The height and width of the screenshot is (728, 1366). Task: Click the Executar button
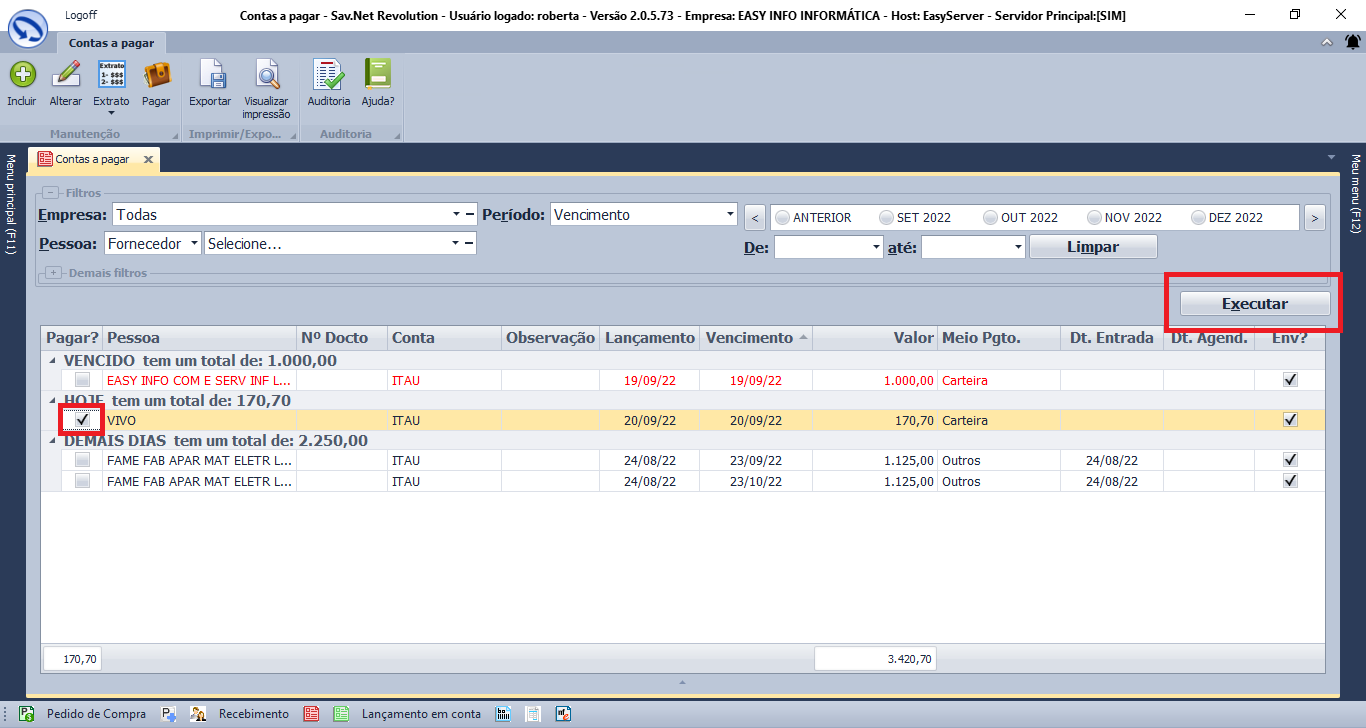[1255, 304]
